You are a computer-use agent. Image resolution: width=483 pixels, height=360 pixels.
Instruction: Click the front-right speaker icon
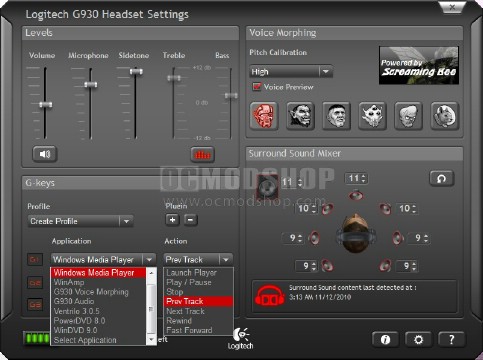(x=385, y=209)
